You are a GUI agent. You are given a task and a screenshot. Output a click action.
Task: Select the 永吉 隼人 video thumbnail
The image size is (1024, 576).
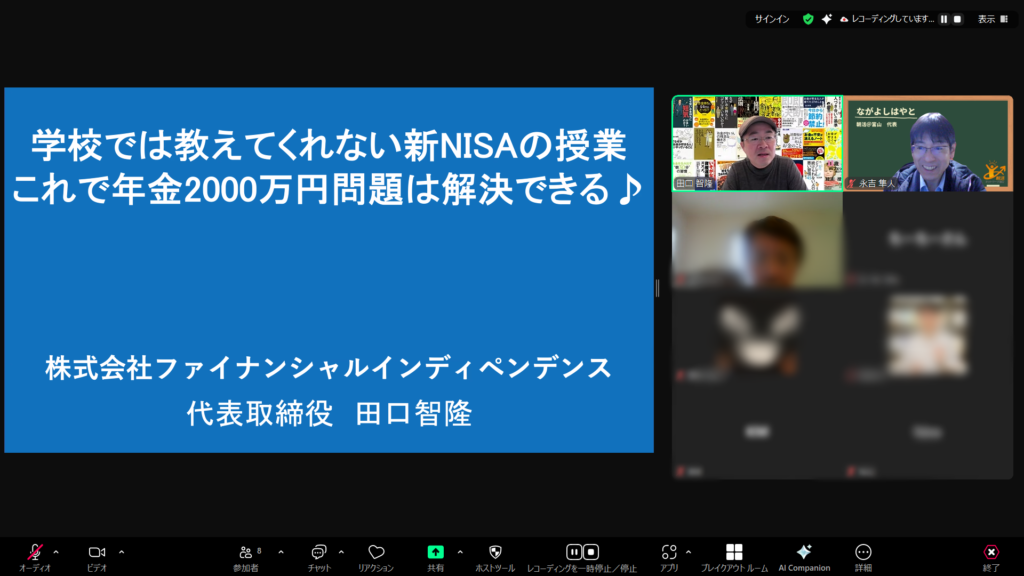[x=928, y=143]
